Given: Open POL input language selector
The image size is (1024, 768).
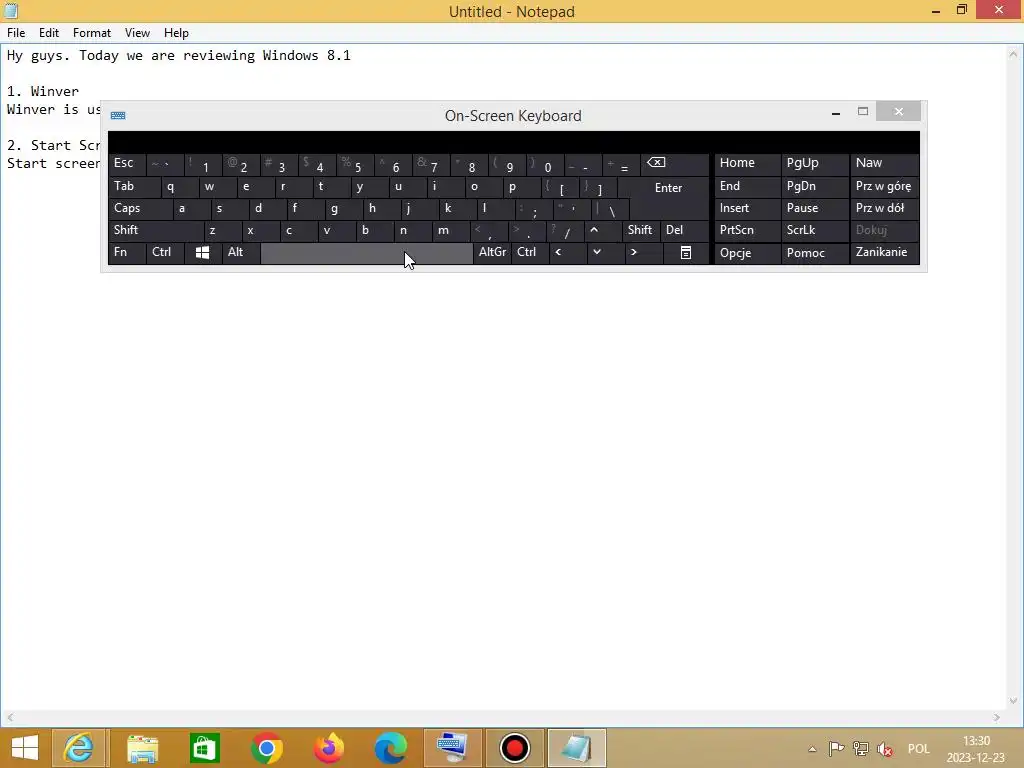Looking at the screenshot, I should (x=918, y=749).
